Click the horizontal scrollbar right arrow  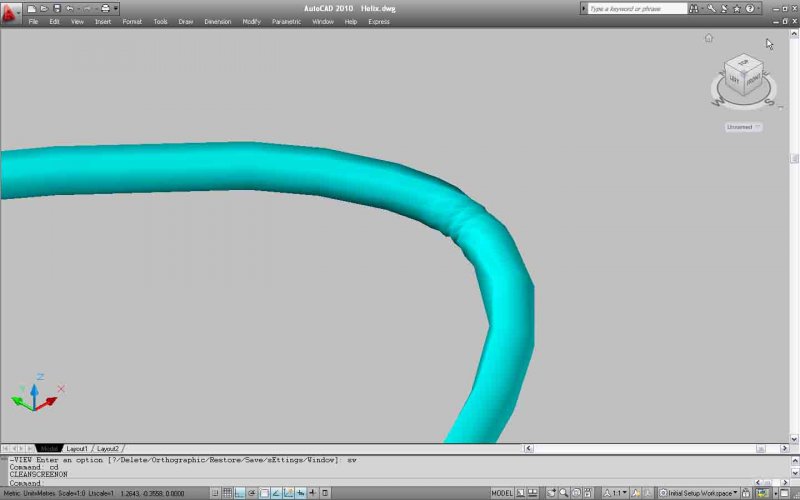pos(784,448)
